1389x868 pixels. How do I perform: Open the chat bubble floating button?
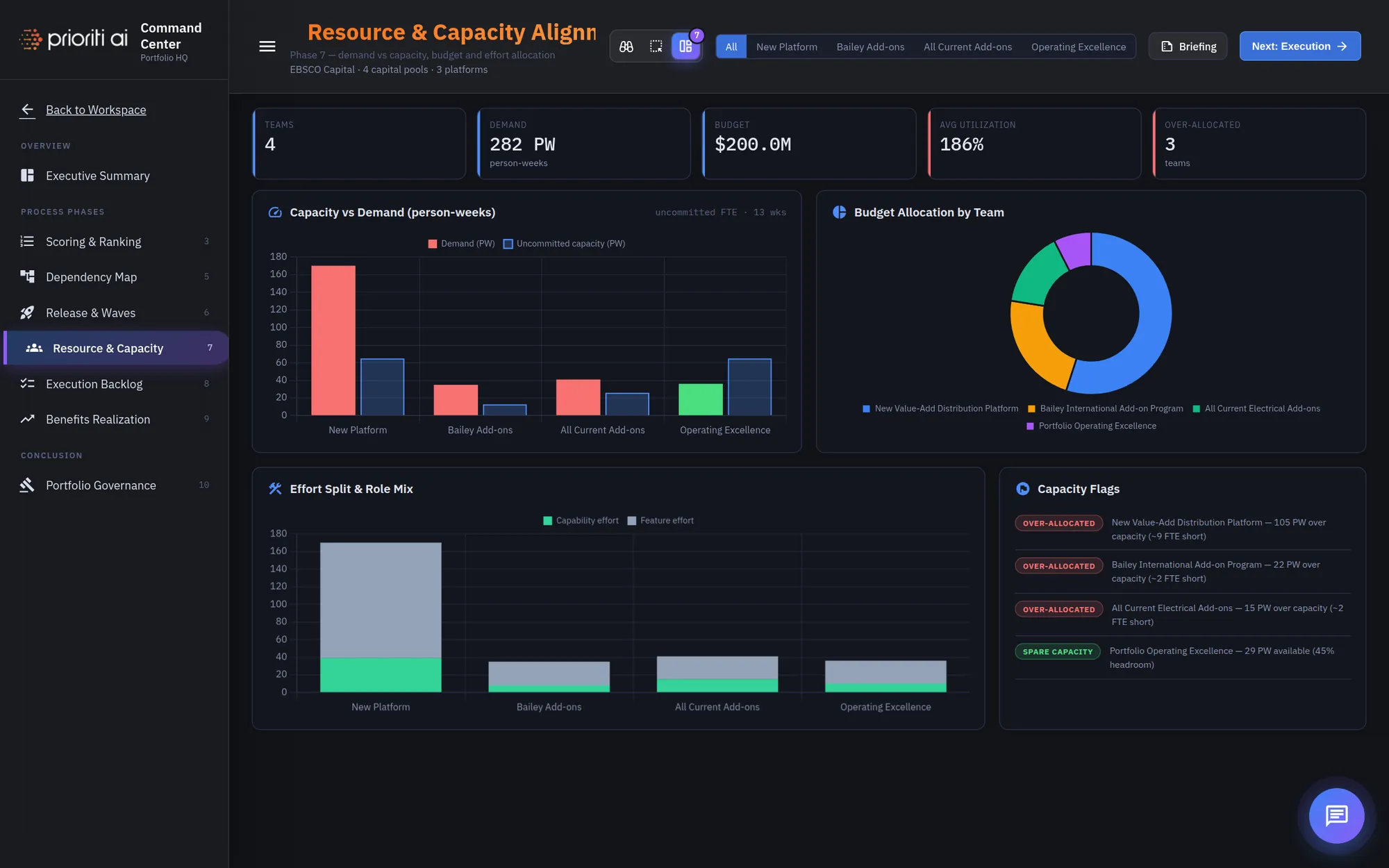tap(1336, 816)
